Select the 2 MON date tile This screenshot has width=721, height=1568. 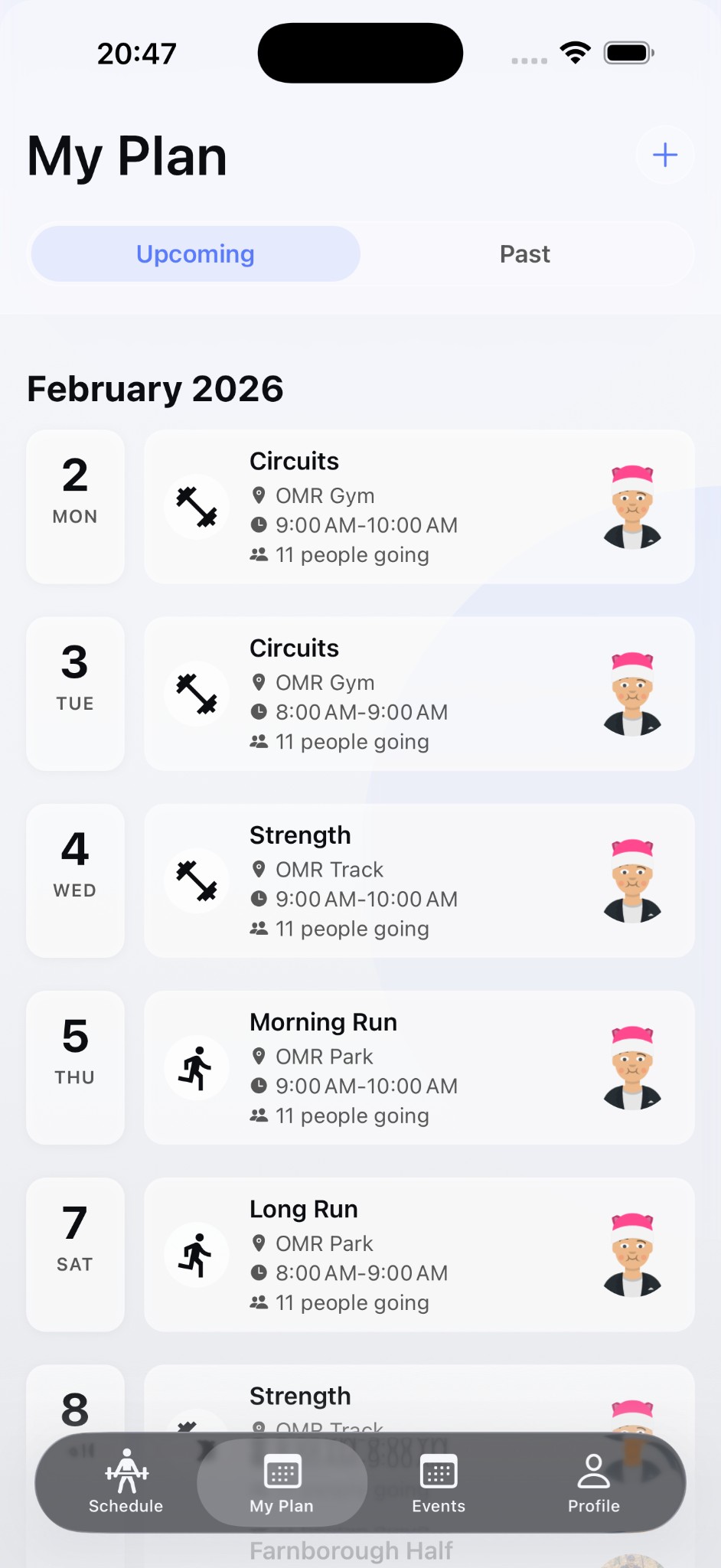pyautogui.click(x=75, y=507)
